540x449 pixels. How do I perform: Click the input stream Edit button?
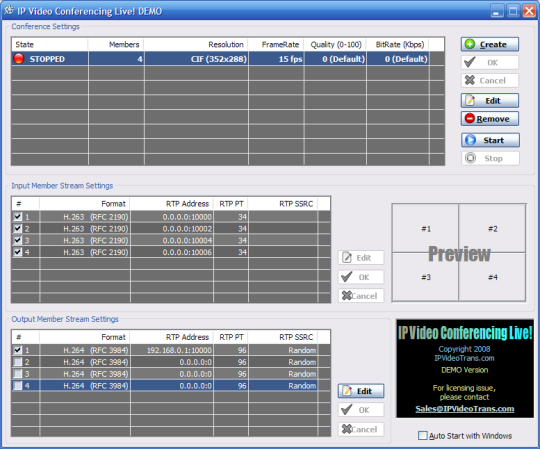tap(361, 258)
